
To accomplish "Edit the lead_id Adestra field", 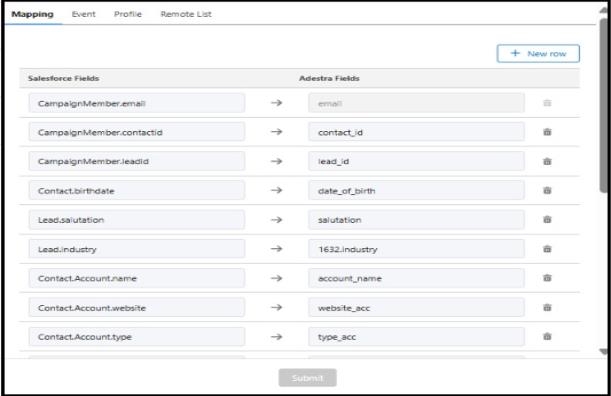I will pyautogui.click(x=416, y=161).
